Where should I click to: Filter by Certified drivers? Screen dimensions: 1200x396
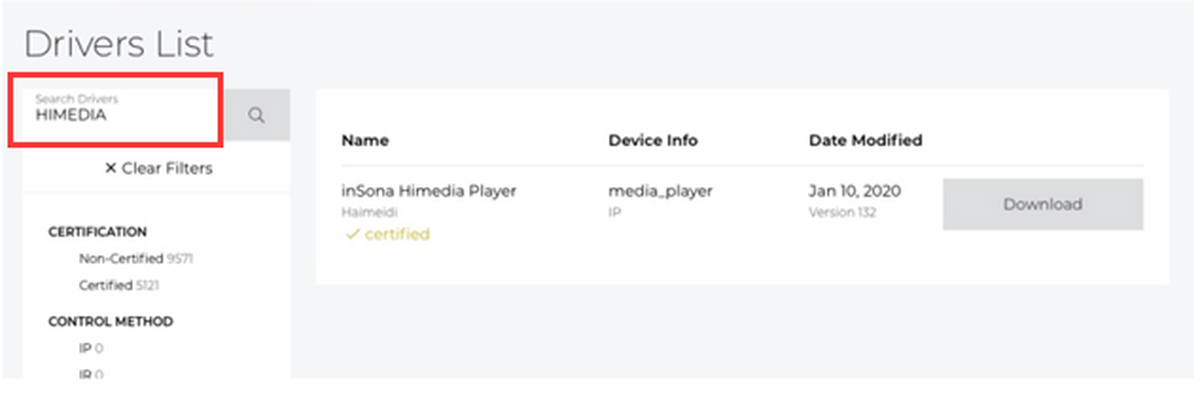[120, 285]
